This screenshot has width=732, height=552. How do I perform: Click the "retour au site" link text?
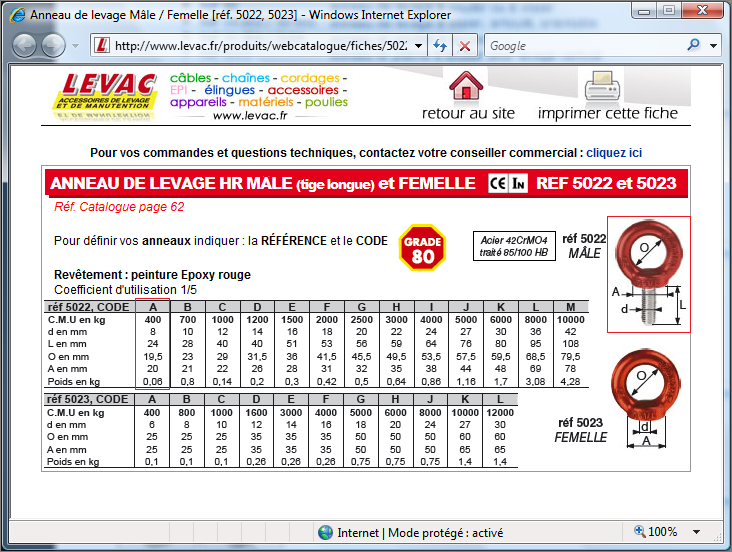tap(468, 113)
